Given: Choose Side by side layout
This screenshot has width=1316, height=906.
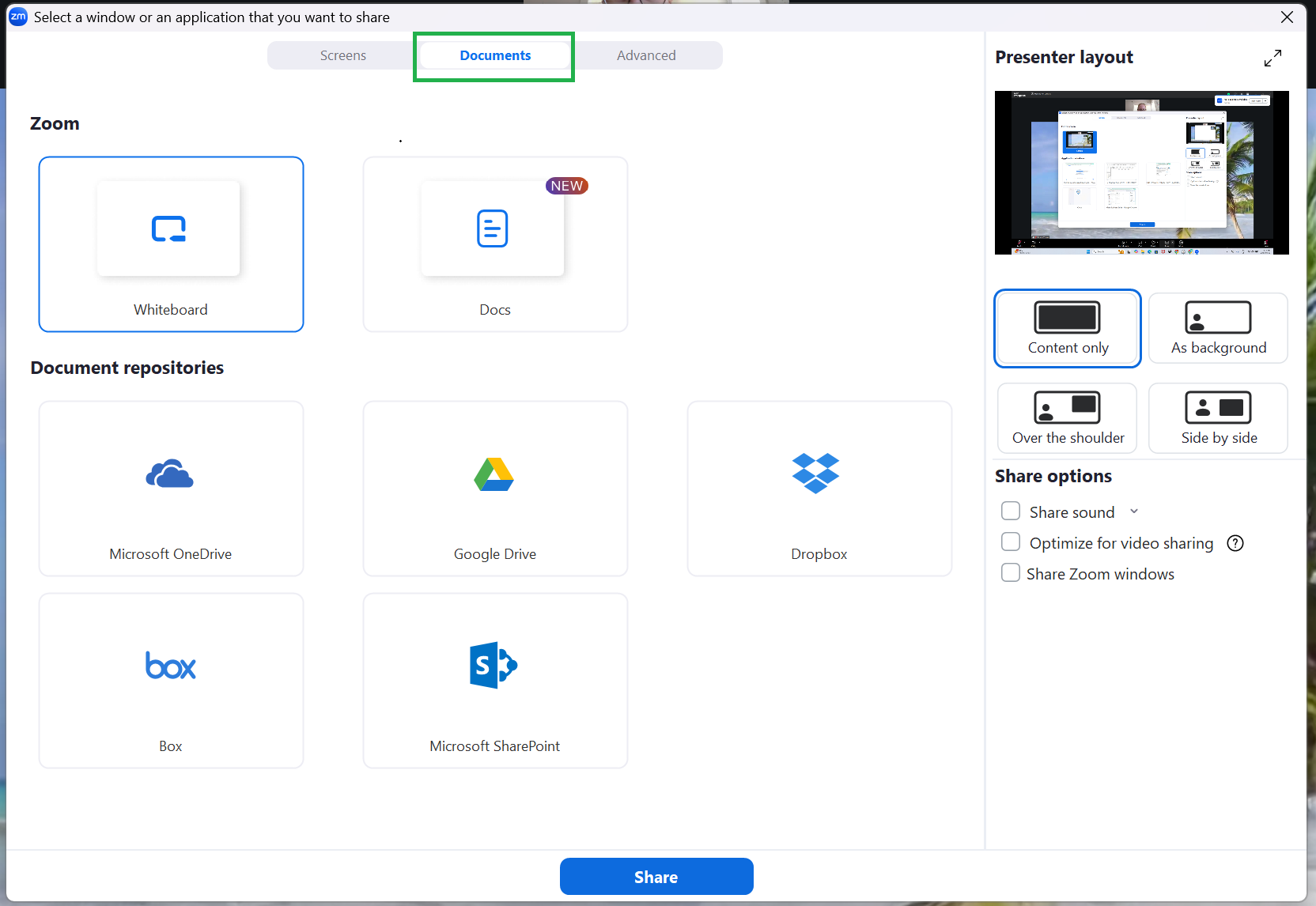Looking at the screenshot, I should (x=1218, y=418).
